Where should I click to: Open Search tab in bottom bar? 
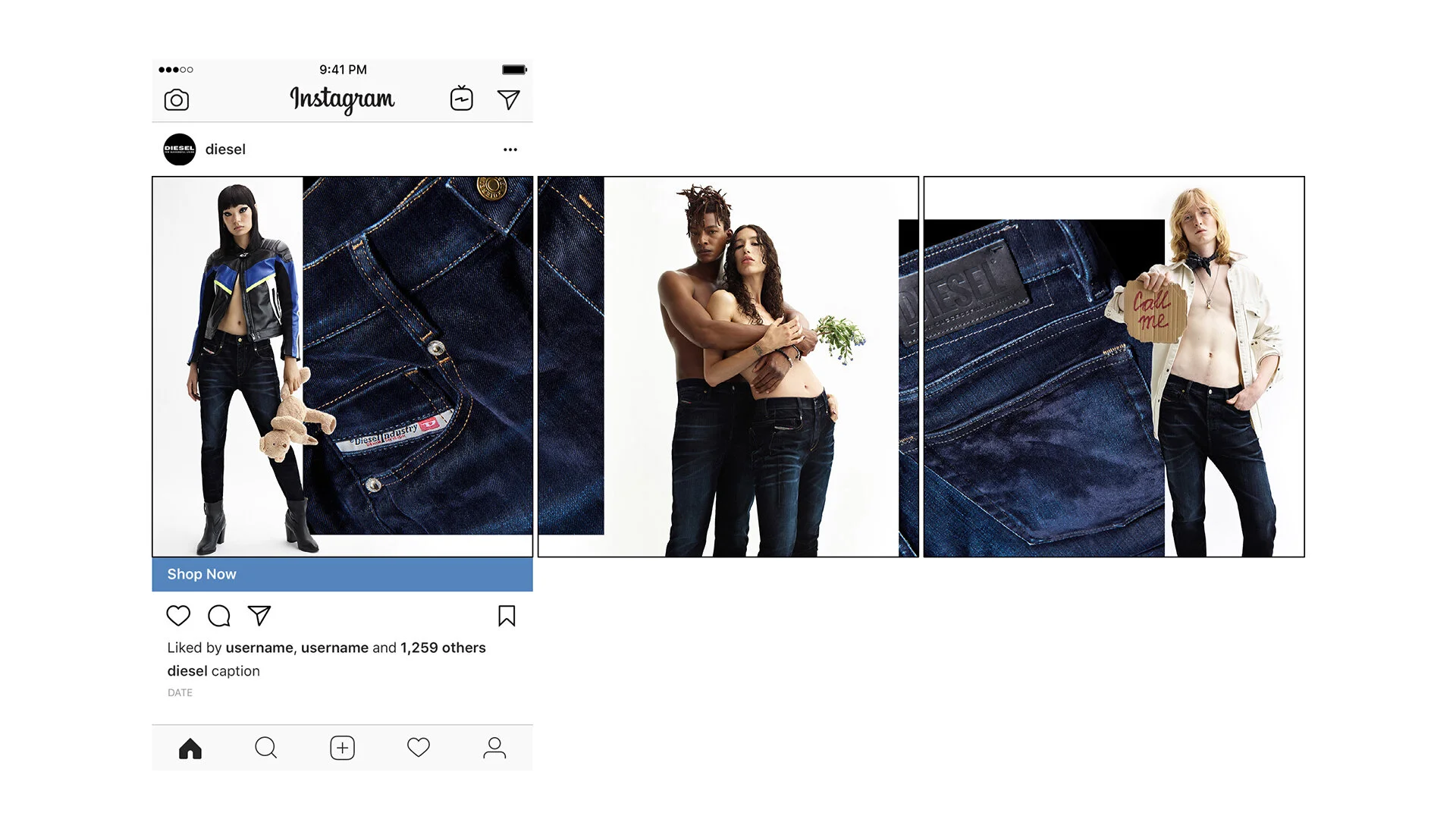coord(265,748)
